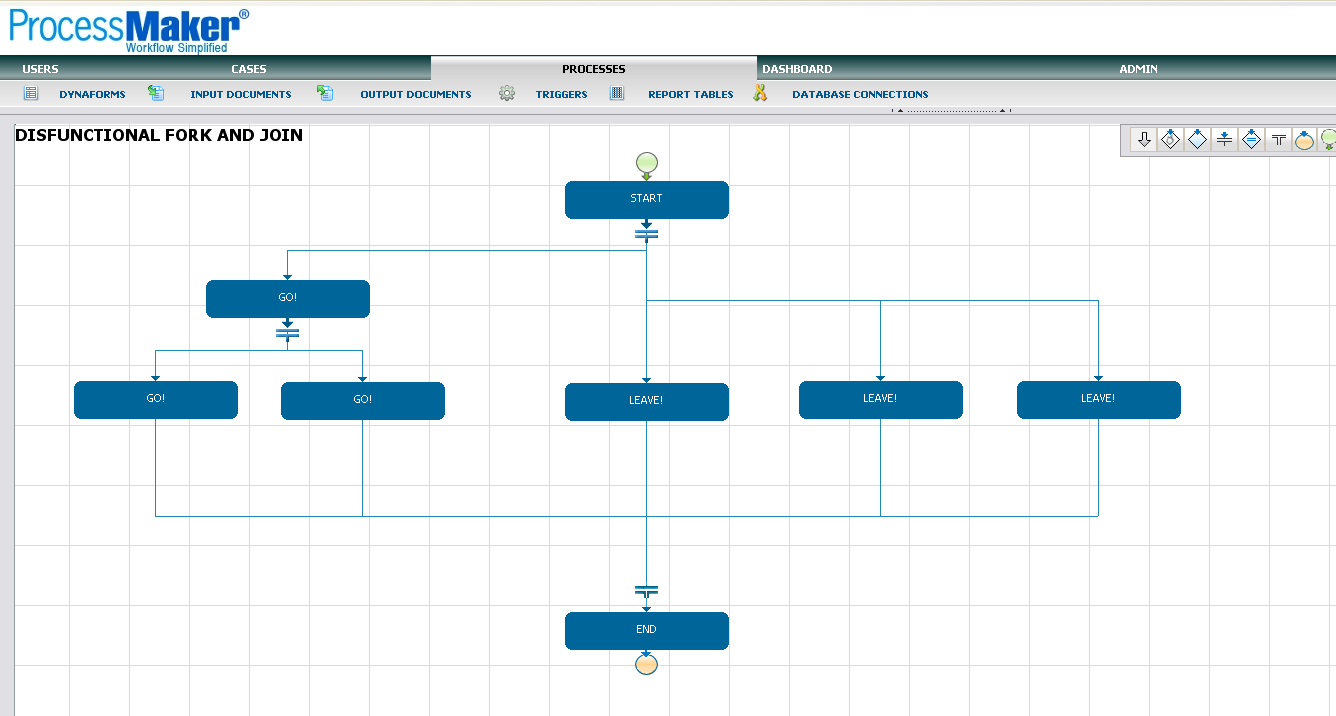Open OUTPUT DOCUMENTS settings
1336x716 pixels.
click(416, 94)
